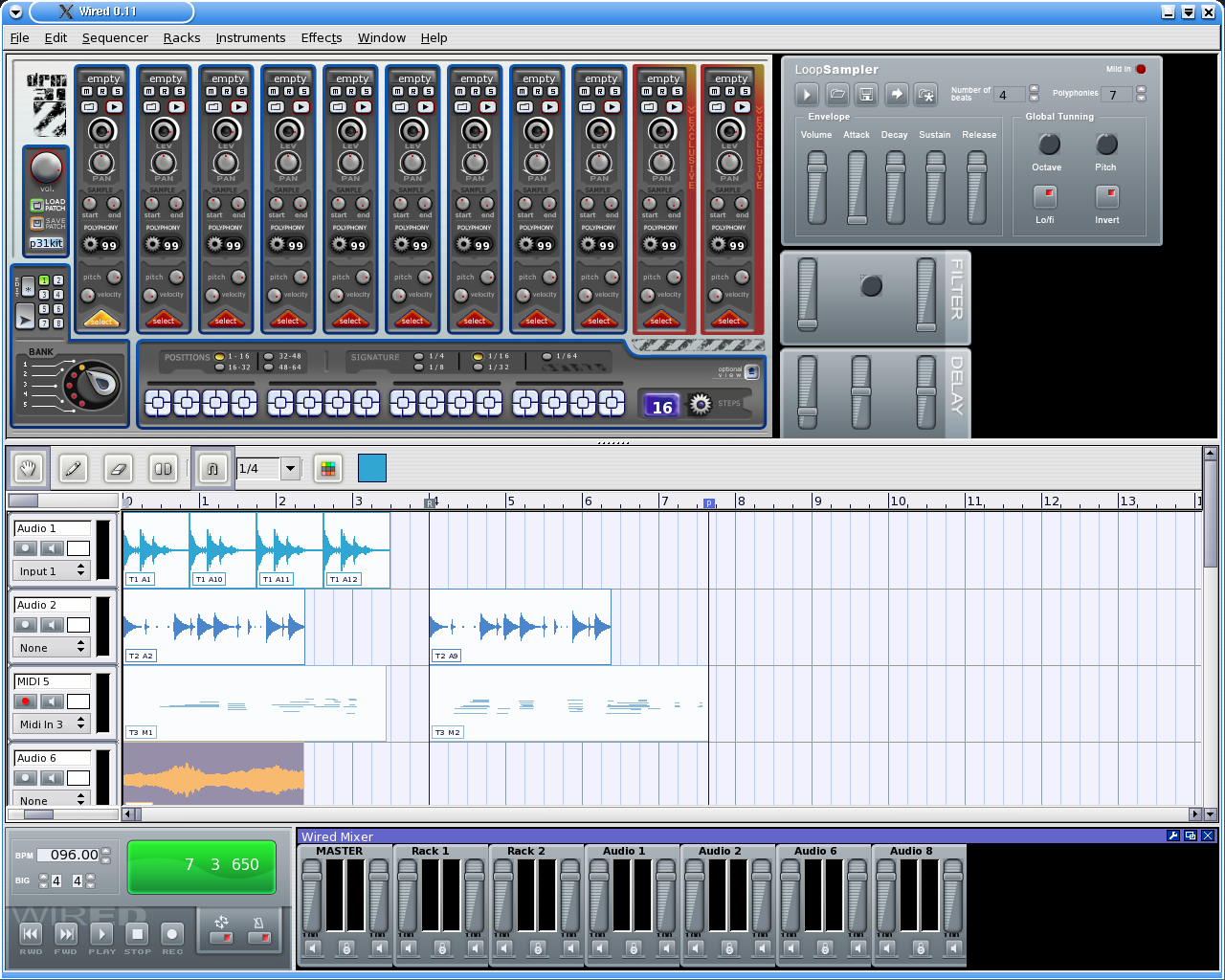Click the Audio 6 track name field

(53, 757)
